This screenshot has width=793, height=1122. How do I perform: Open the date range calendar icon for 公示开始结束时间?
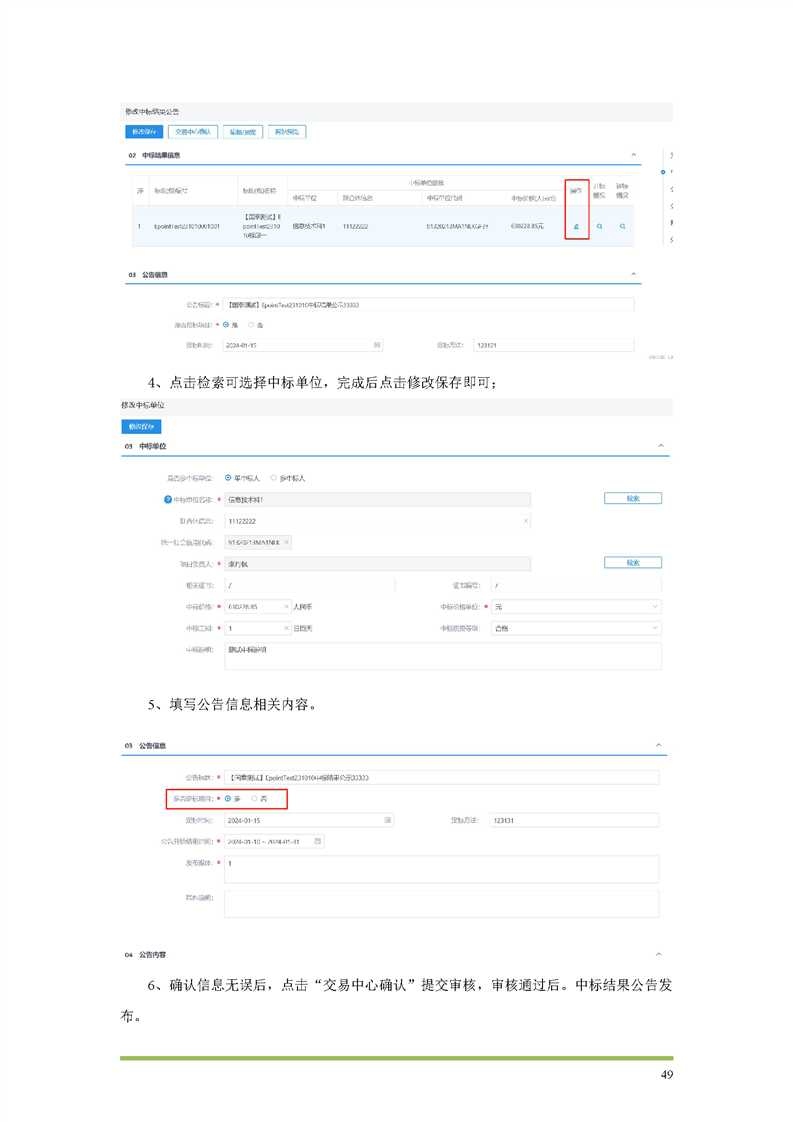(318, 842)
